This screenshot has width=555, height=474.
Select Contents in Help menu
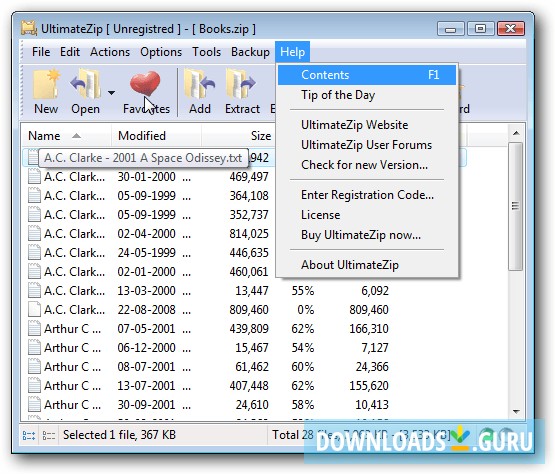tap(367, 75)
